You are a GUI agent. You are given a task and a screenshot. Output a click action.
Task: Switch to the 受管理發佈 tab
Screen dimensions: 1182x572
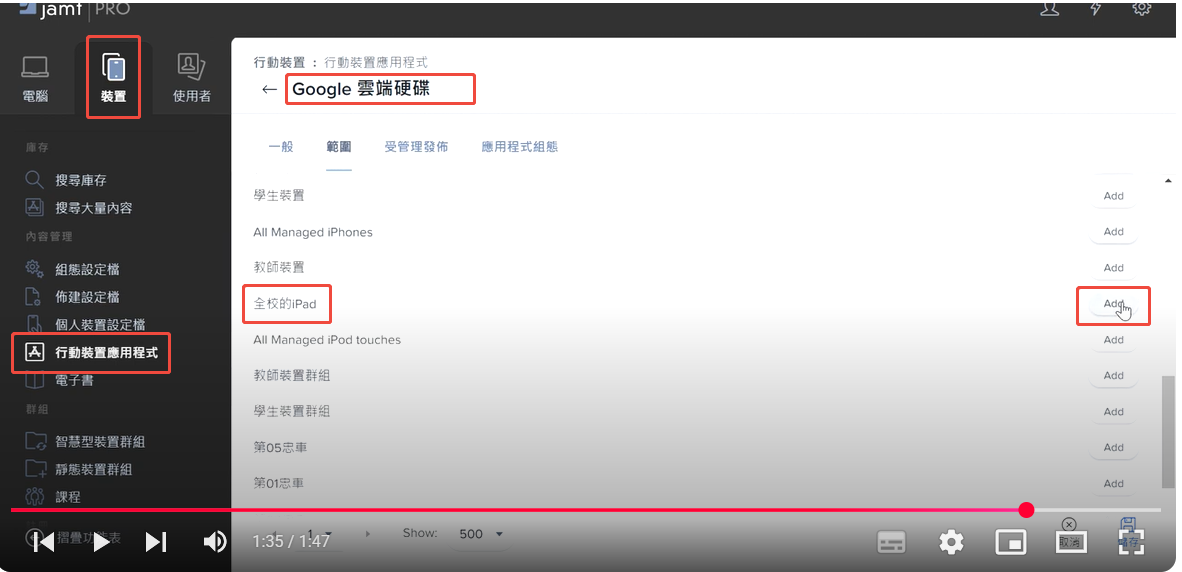pyautogui.click(x=416, y=147)
